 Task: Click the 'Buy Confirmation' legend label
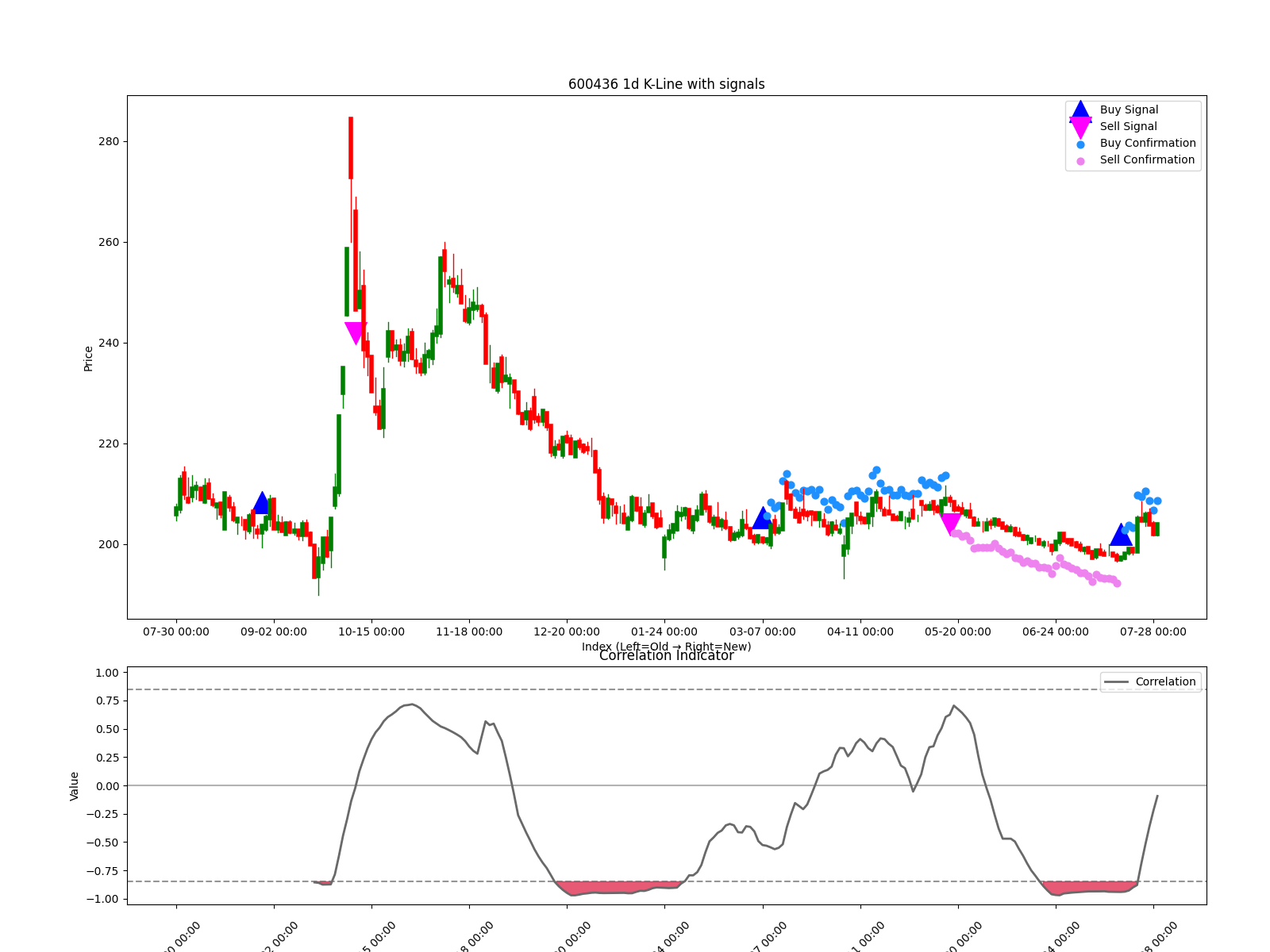(1148, 143)
